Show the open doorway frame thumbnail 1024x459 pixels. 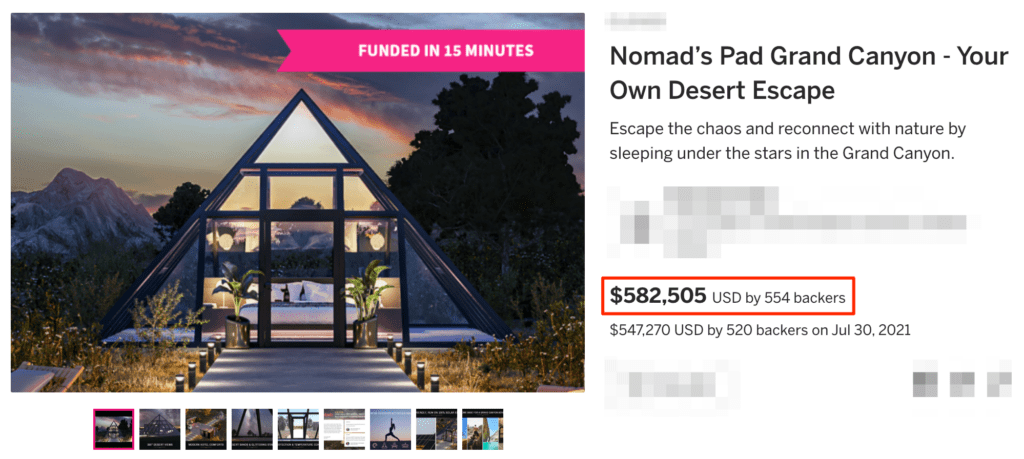pyautogui.click(x=298, y=429)
